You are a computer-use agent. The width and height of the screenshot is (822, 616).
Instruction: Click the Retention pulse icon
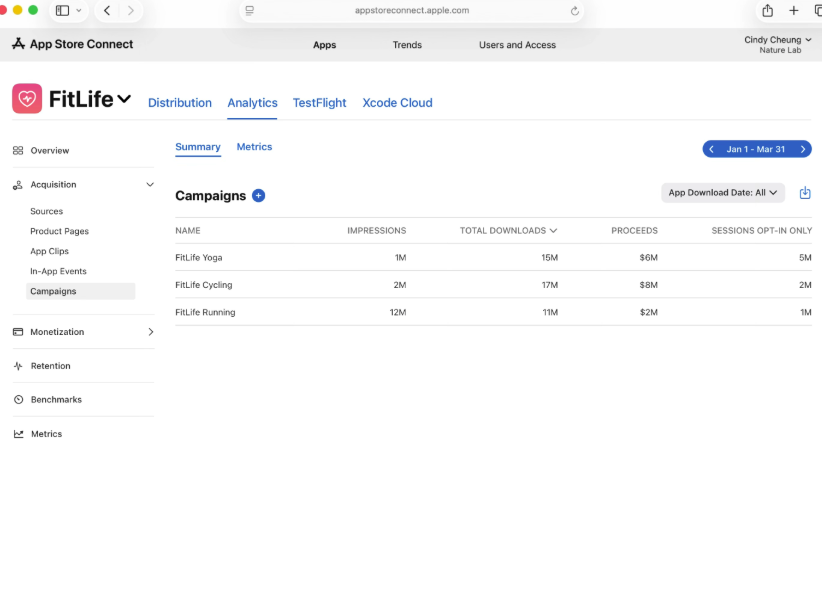click(x=18, y=366)
